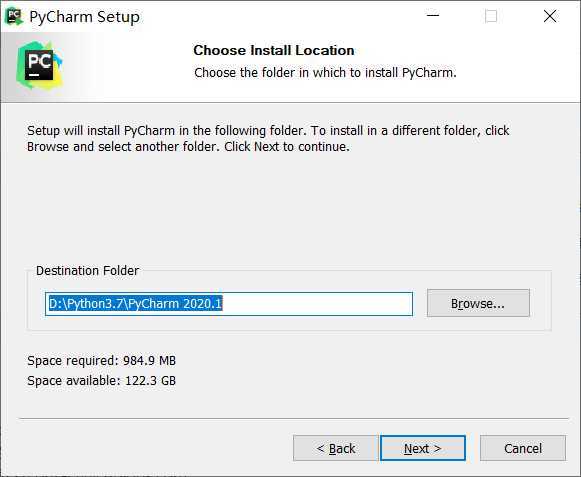This screenshot has width=581, height=477.
Task: Go back to the previous setup page
Action: pos(336,448)
